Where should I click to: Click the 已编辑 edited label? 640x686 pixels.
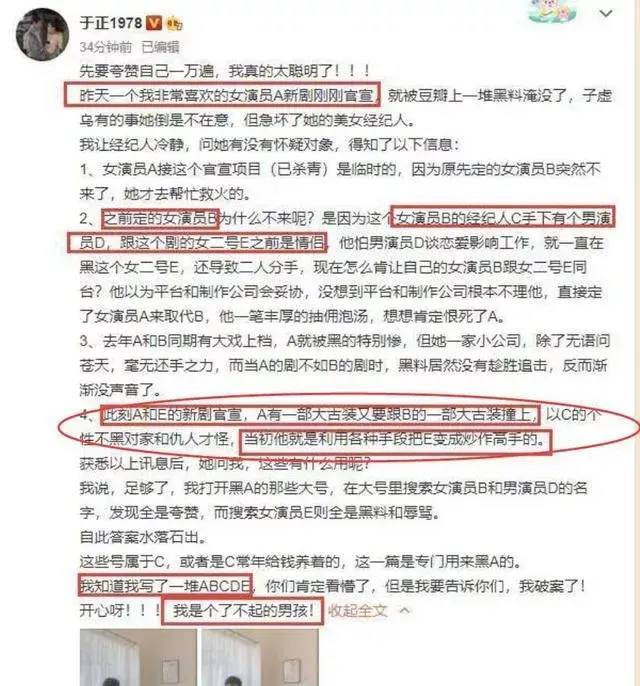(x=160, y=47)
